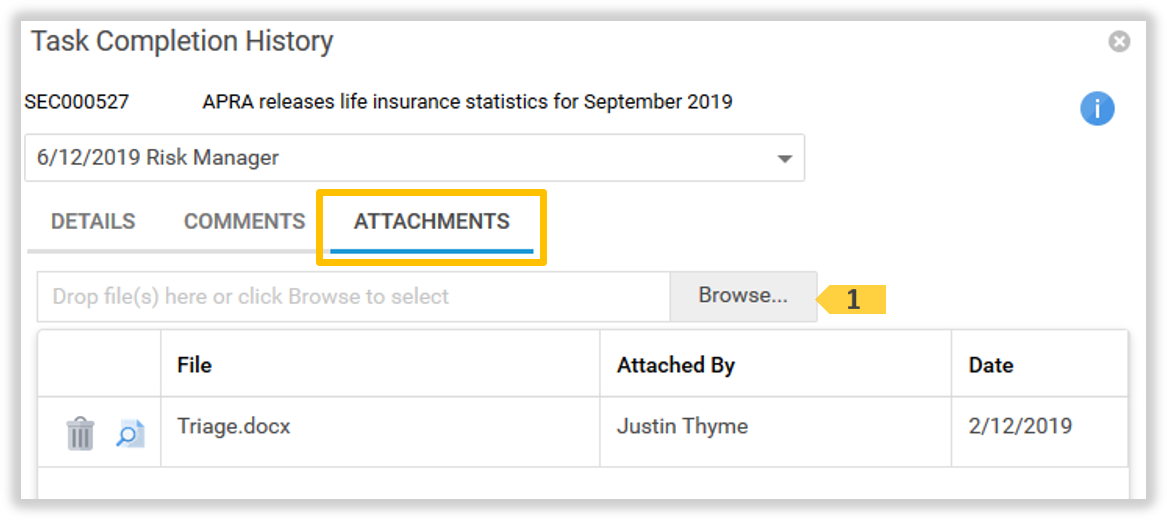The width and height of the screenshot is (1167, 520).
Task: Click the Attached By column header
Action: point(675,365)
